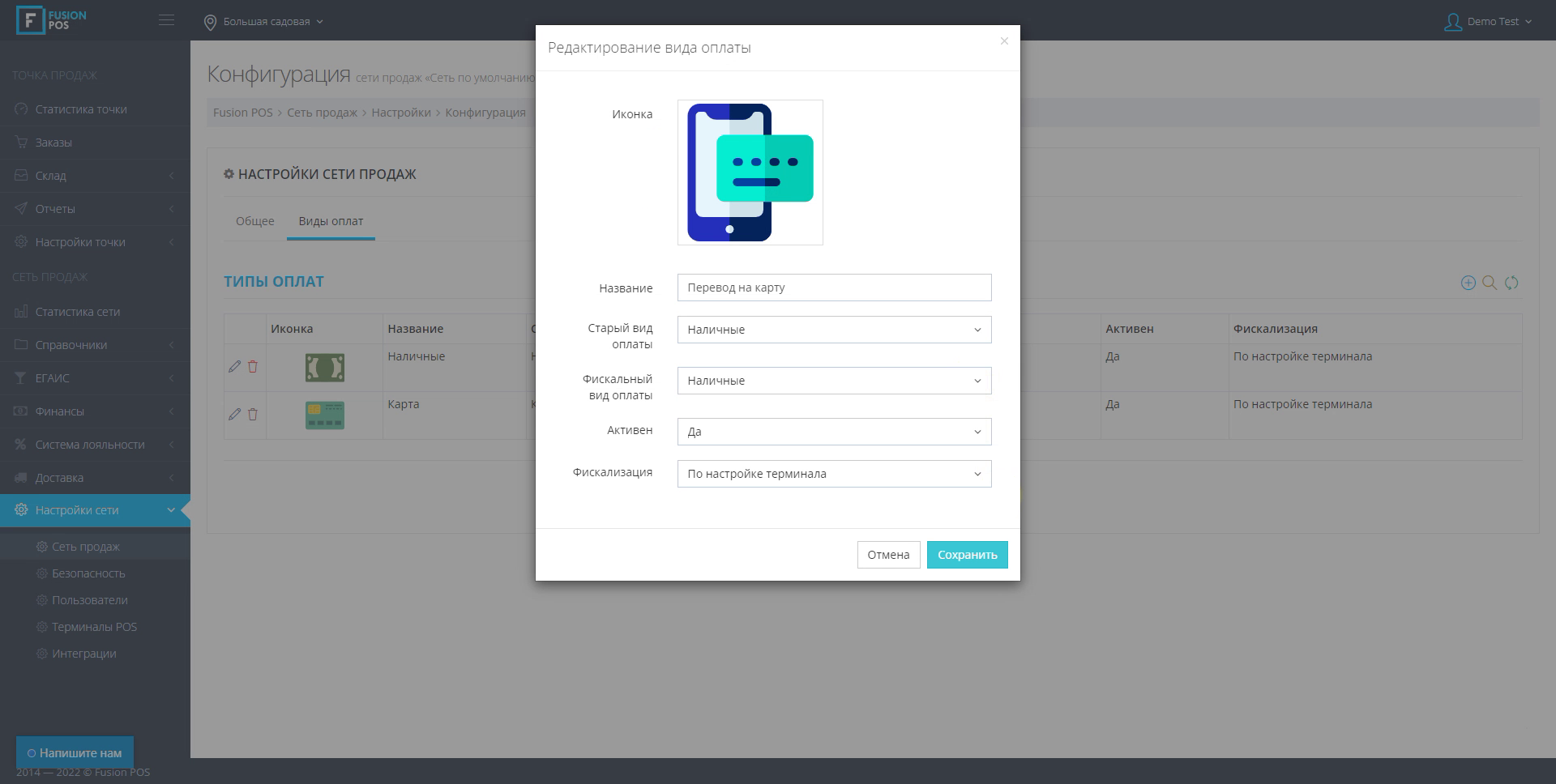Image resolution: width=1556 pixels, height=784 pixels.
Task: Click the pencil edit icon for Наличные row
Action: click(x=234, y=367)
